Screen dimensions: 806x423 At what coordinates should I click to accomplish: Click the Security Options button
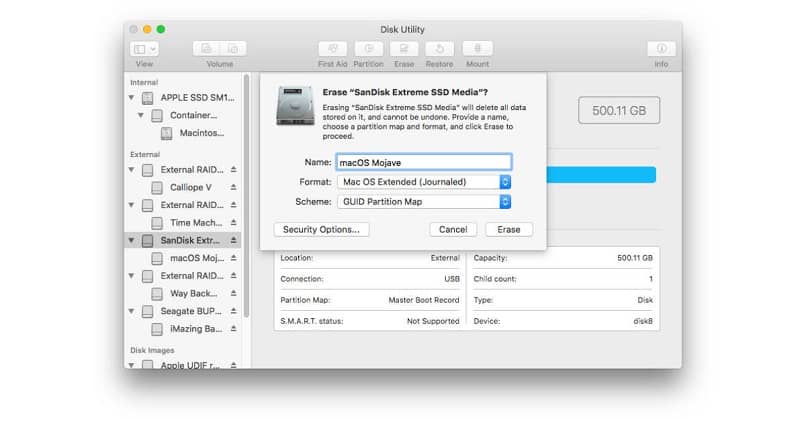[x=321, y=229]
